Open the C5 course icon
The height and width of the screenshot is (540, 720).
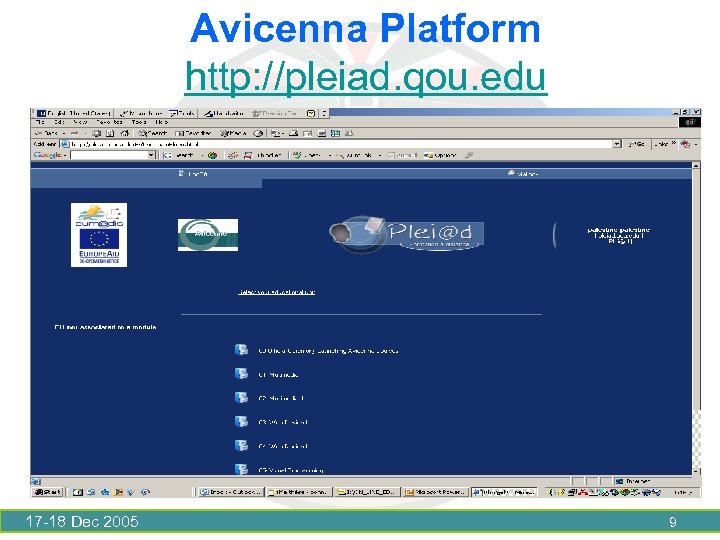[242, 469]
